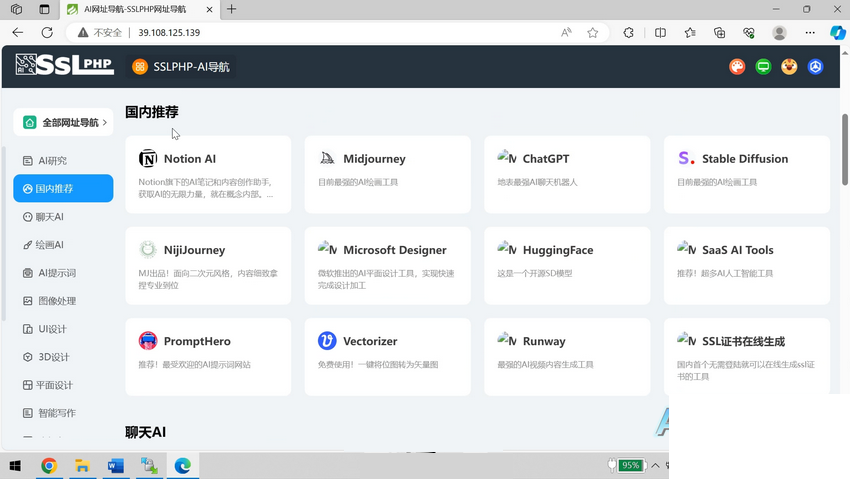Open browser extensions puzzle icon
Viewport: 850px width, 479px height.
pyautogui.click(x=628, y=33)
